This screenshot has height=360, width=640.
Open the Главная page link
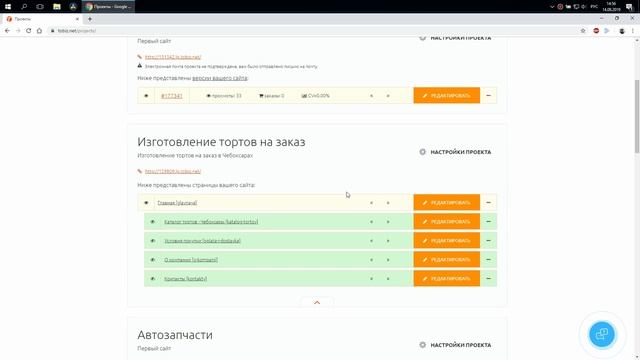coord(177,203)
